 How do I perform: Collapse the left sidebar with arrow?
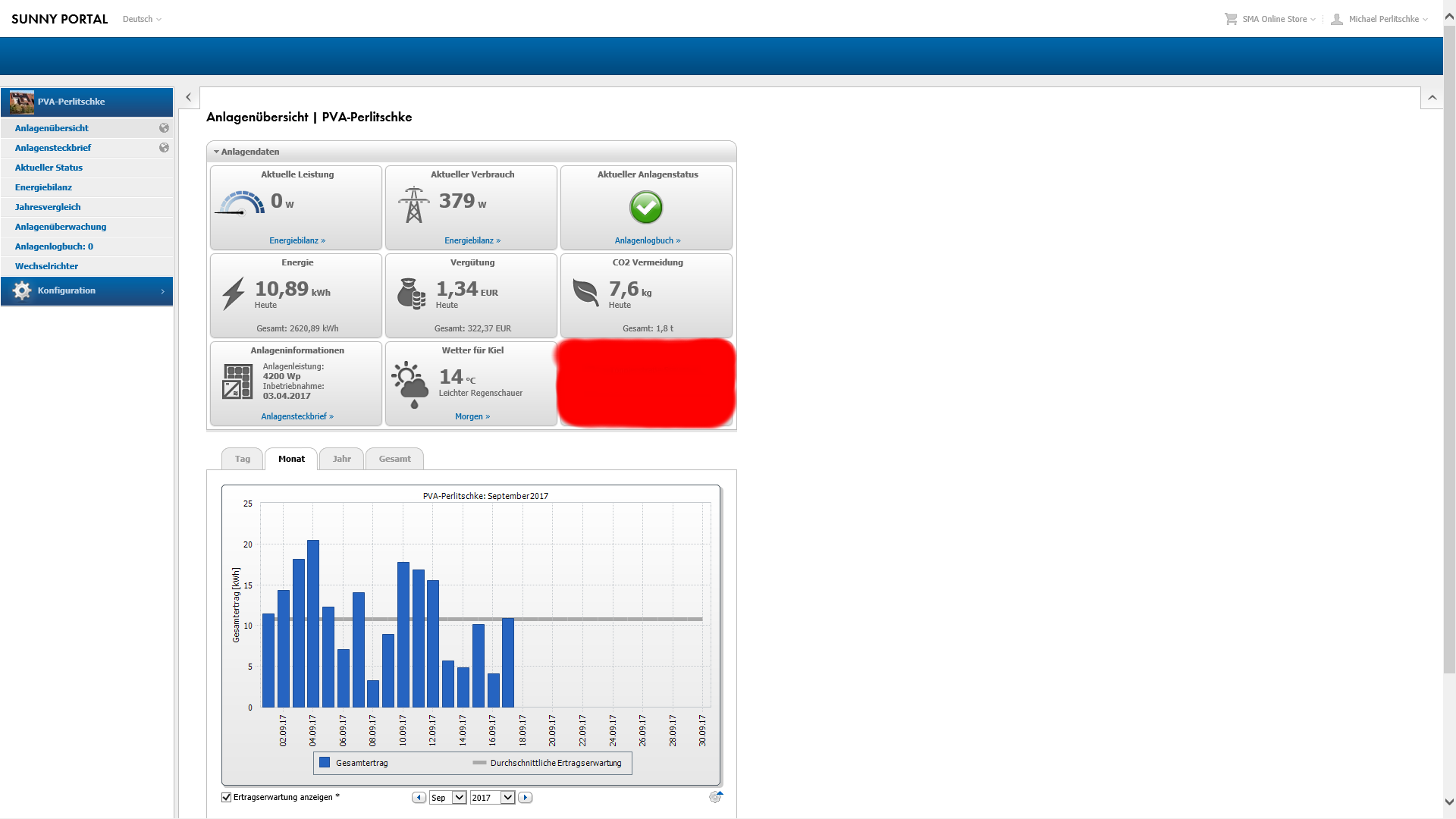188,97
